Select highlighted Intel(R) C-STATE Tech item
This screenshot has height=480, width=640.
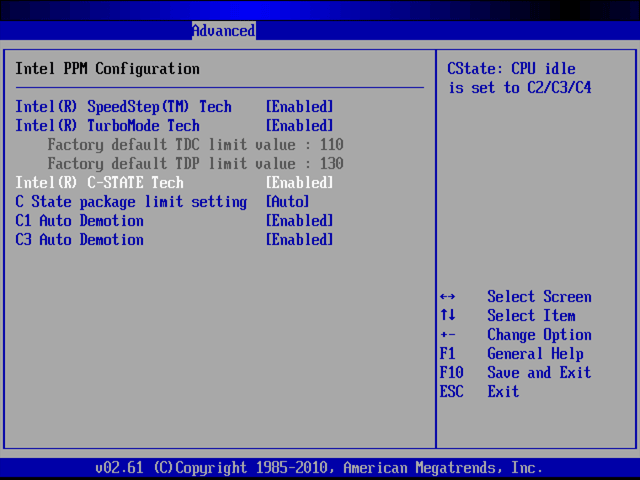100,182
